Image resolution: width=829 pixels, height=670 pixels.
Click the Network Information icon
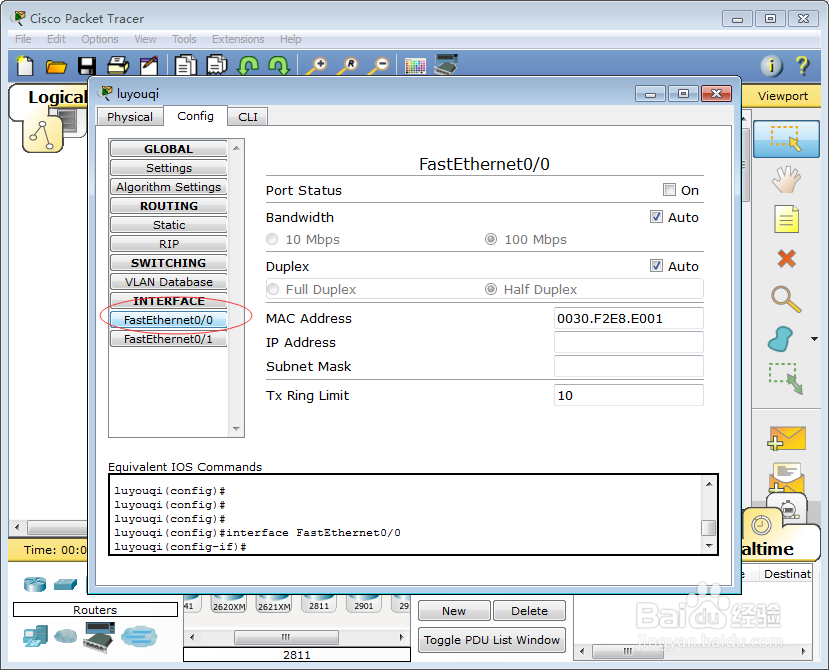pyautogui.click(x=771, y=66)
